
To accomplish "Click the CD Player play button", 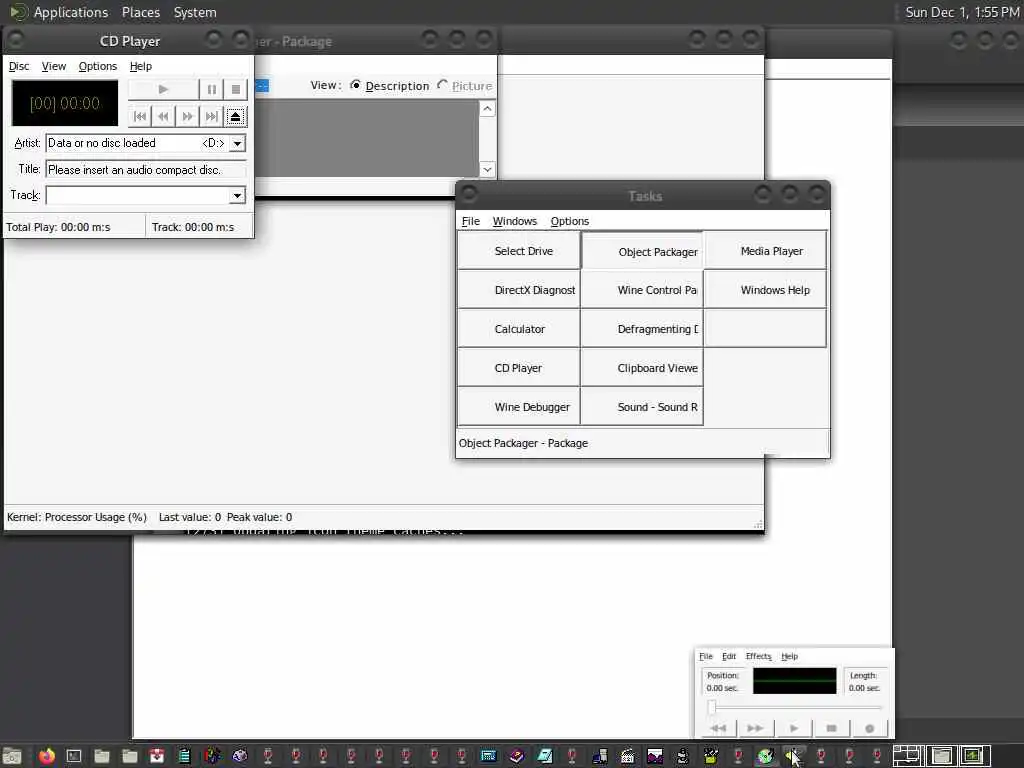I will point(163,89).
